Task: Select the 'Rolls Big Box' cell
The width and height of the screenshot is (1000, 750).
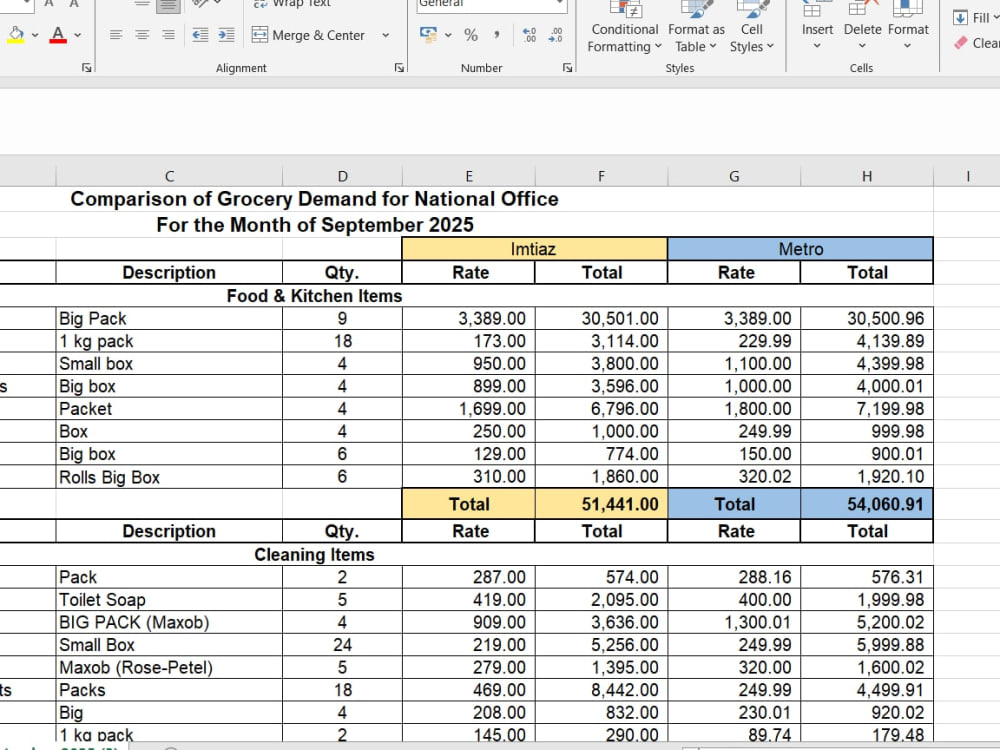Action: click(x=169, y=477)
